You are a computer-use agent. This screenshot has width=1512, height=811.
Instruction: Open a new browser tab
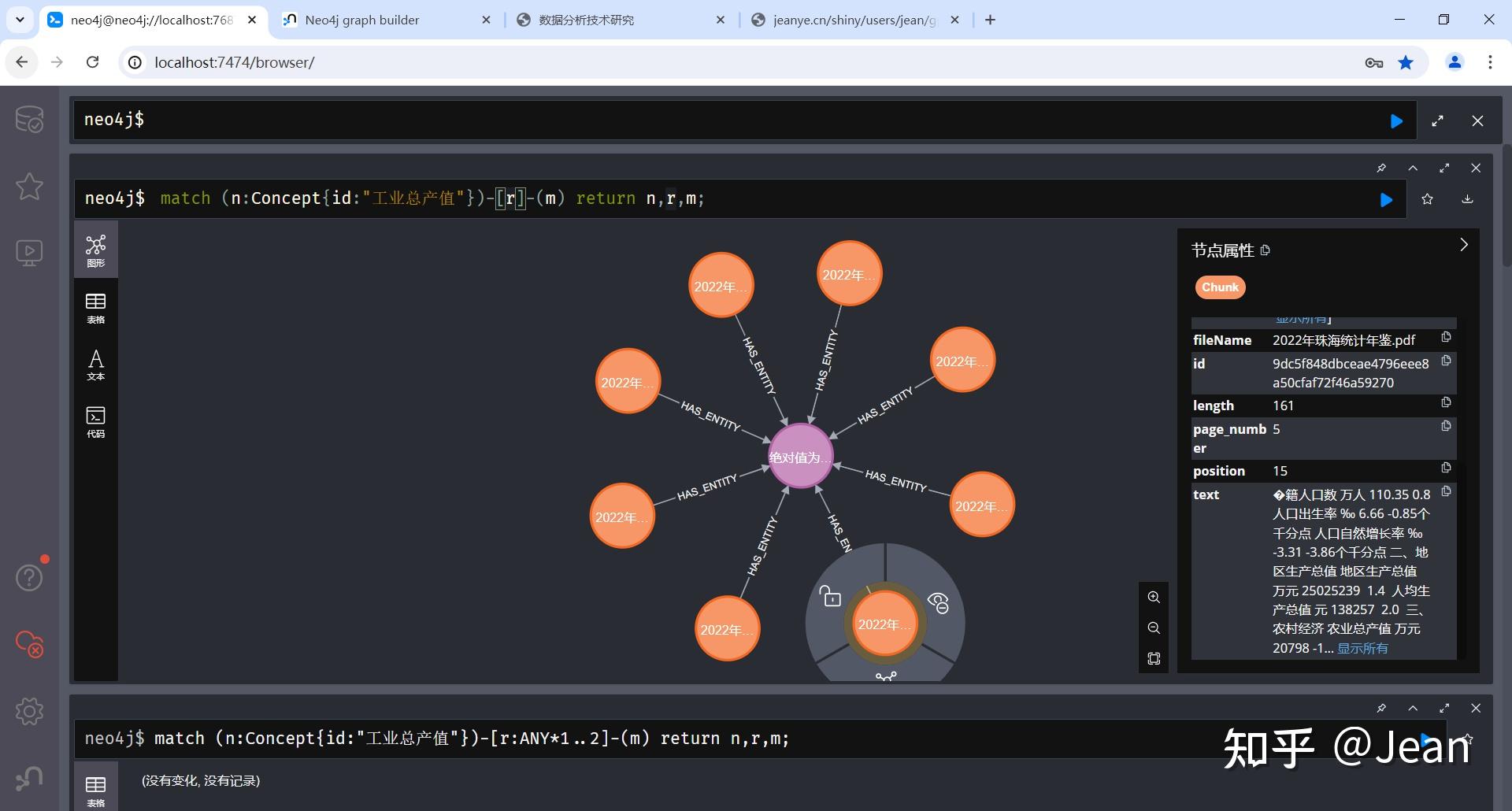991,20
